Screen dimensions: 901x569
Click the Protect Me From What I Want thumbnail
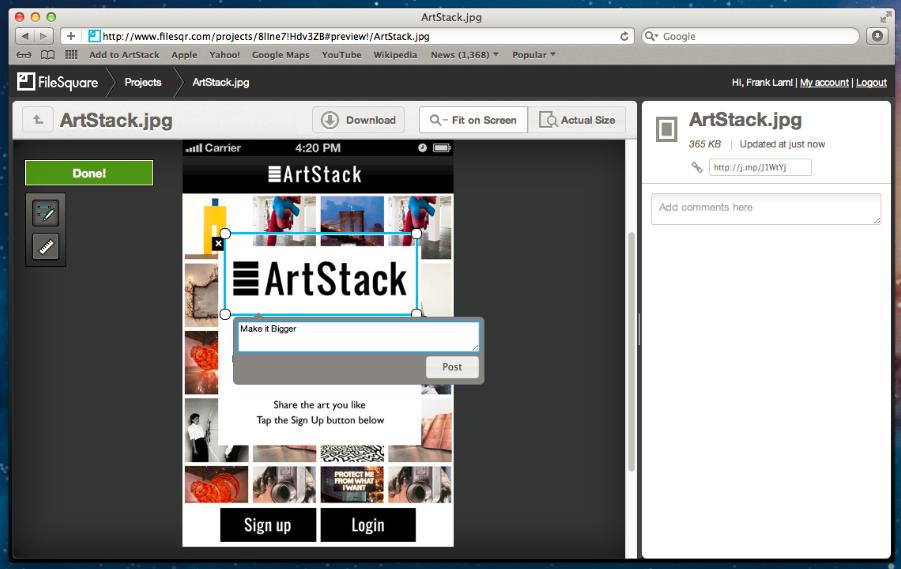coord(352,484)
